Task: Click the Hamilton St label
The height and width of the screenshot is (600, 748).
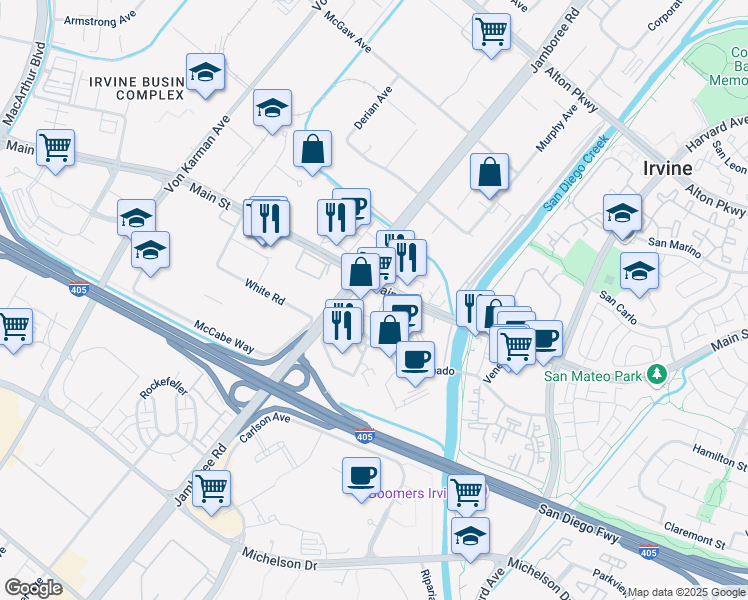Action: coord(719,458)
